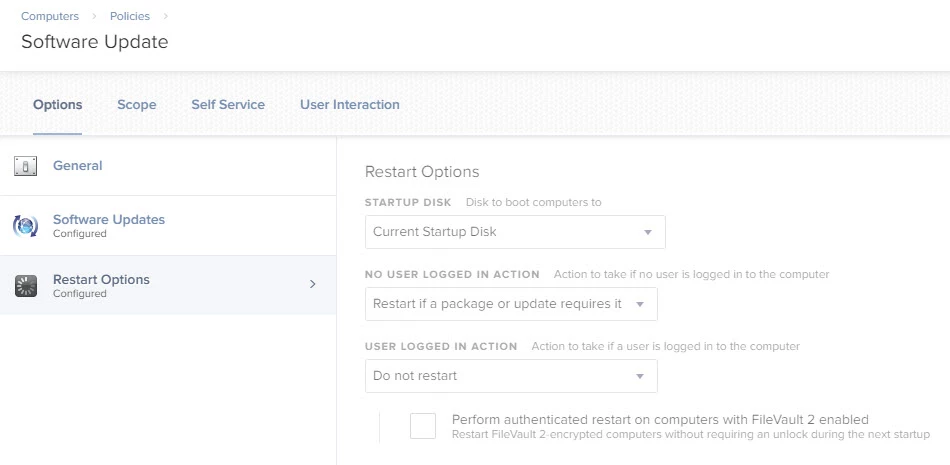Select Software Updates payload in sidebar

168,226
